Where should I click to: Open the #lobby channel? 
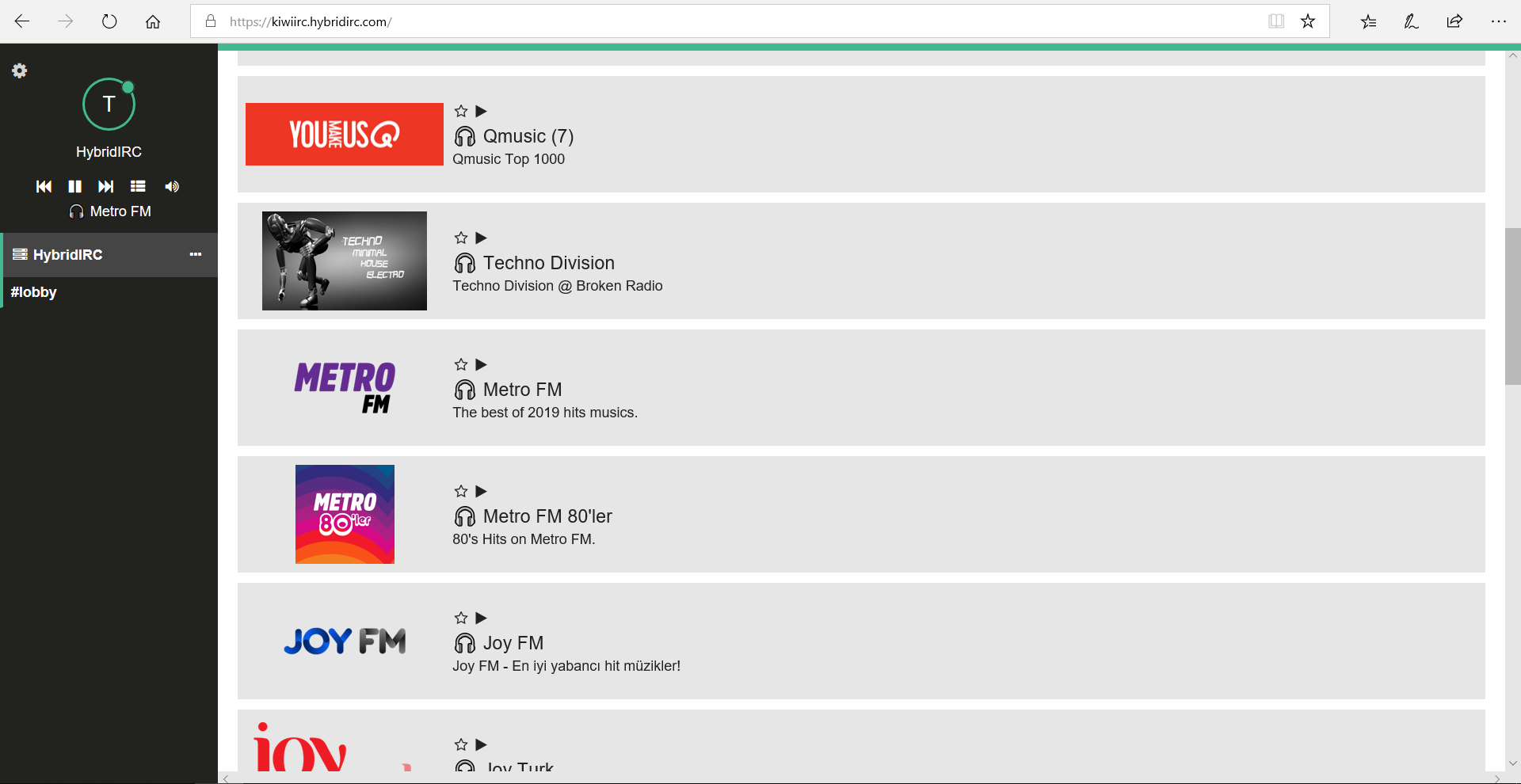tap(109, 292)
